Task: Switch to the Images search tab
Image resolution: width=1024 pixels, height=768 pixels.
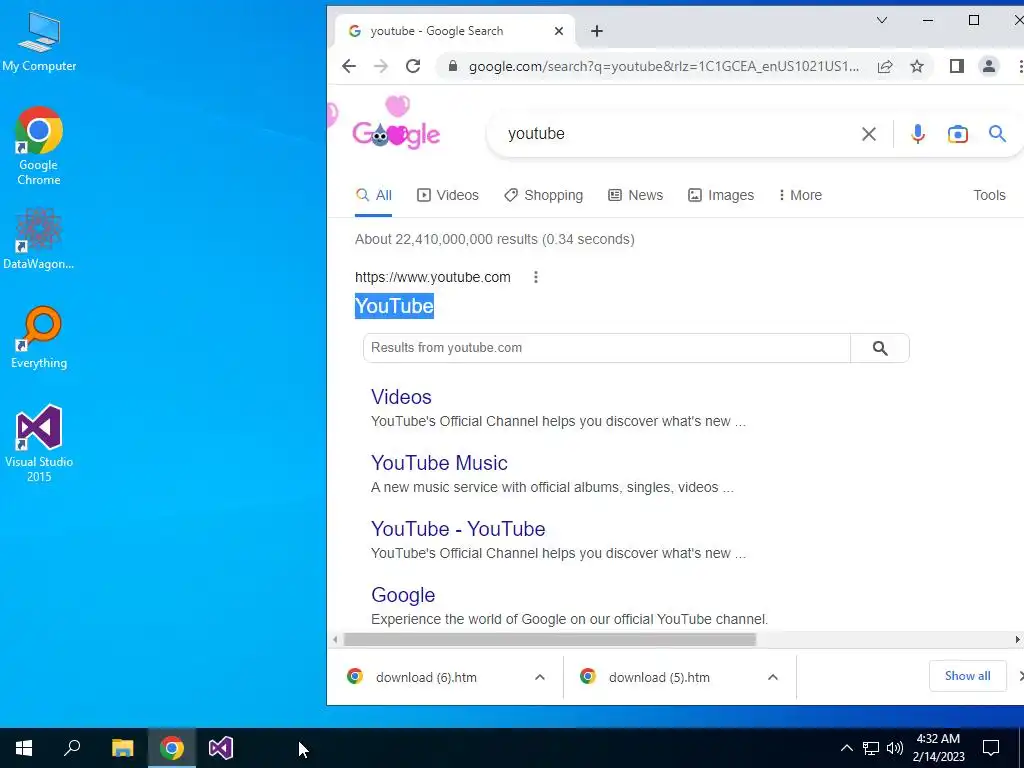Action: pos(721,195)
